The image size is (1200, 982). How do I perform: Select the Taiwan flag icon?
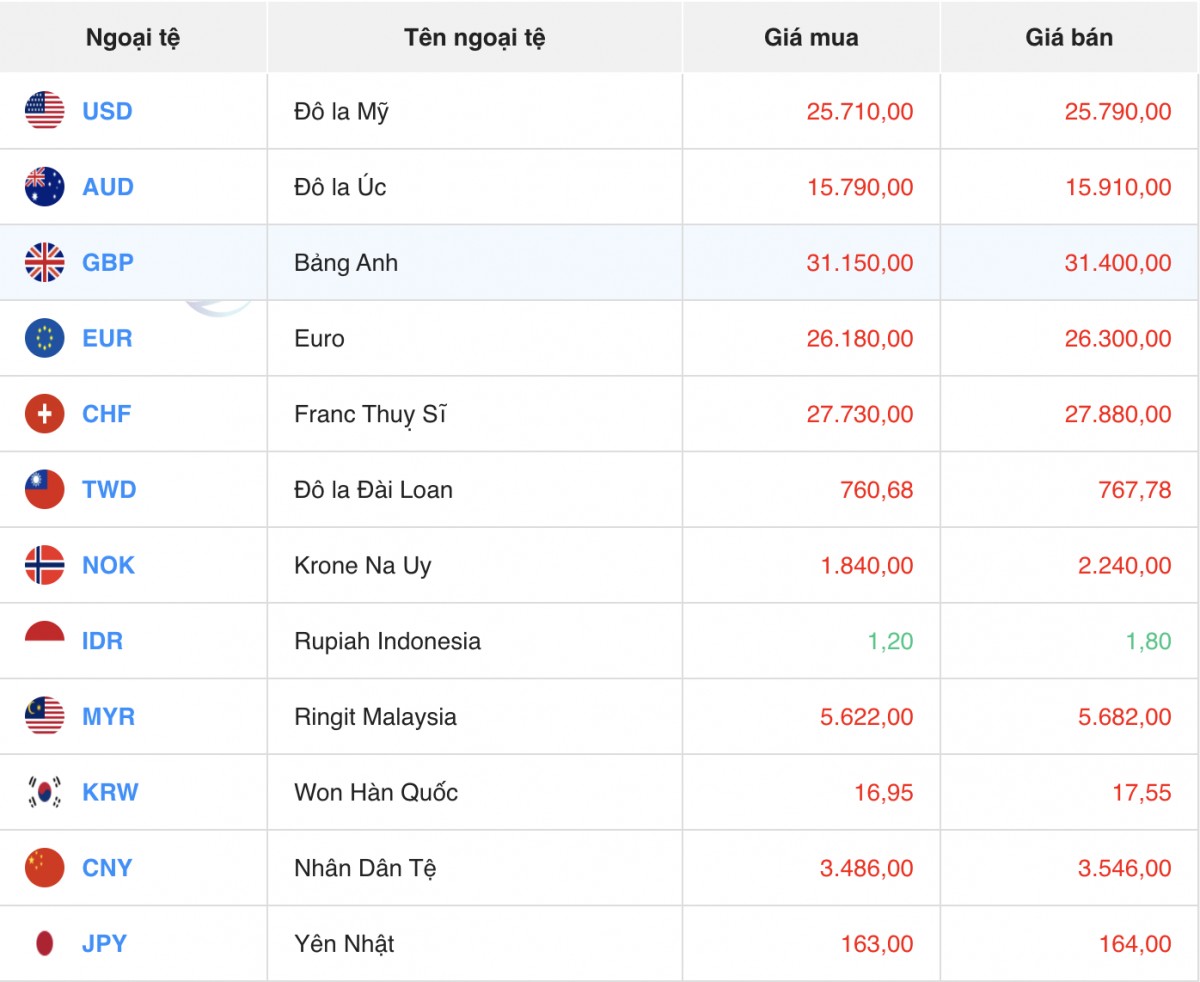[45, 490]
